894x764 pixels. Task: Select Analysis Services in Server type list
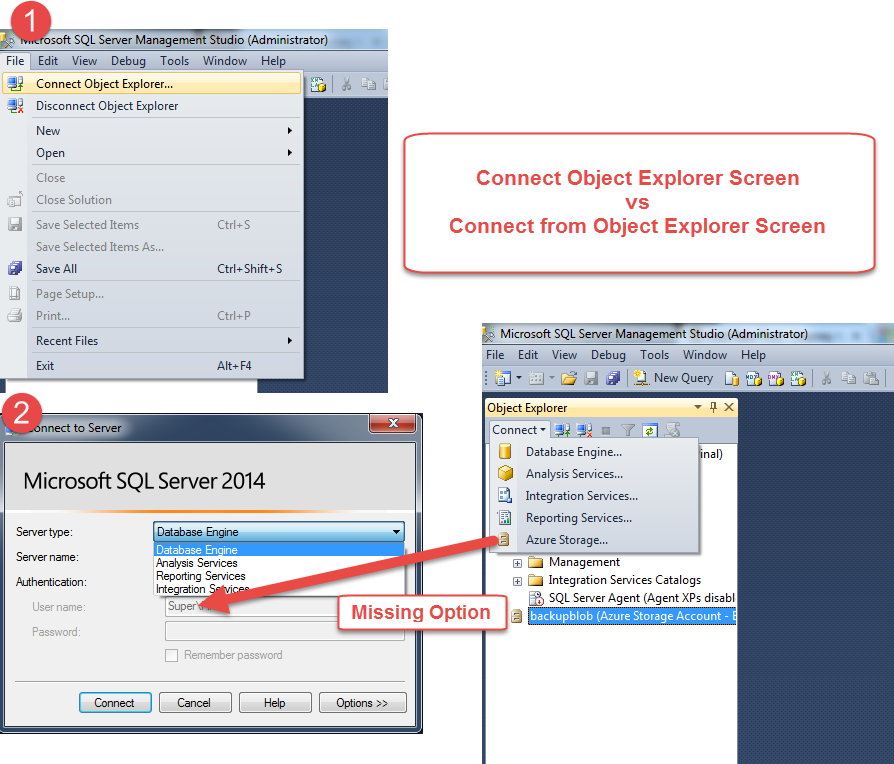279,563
